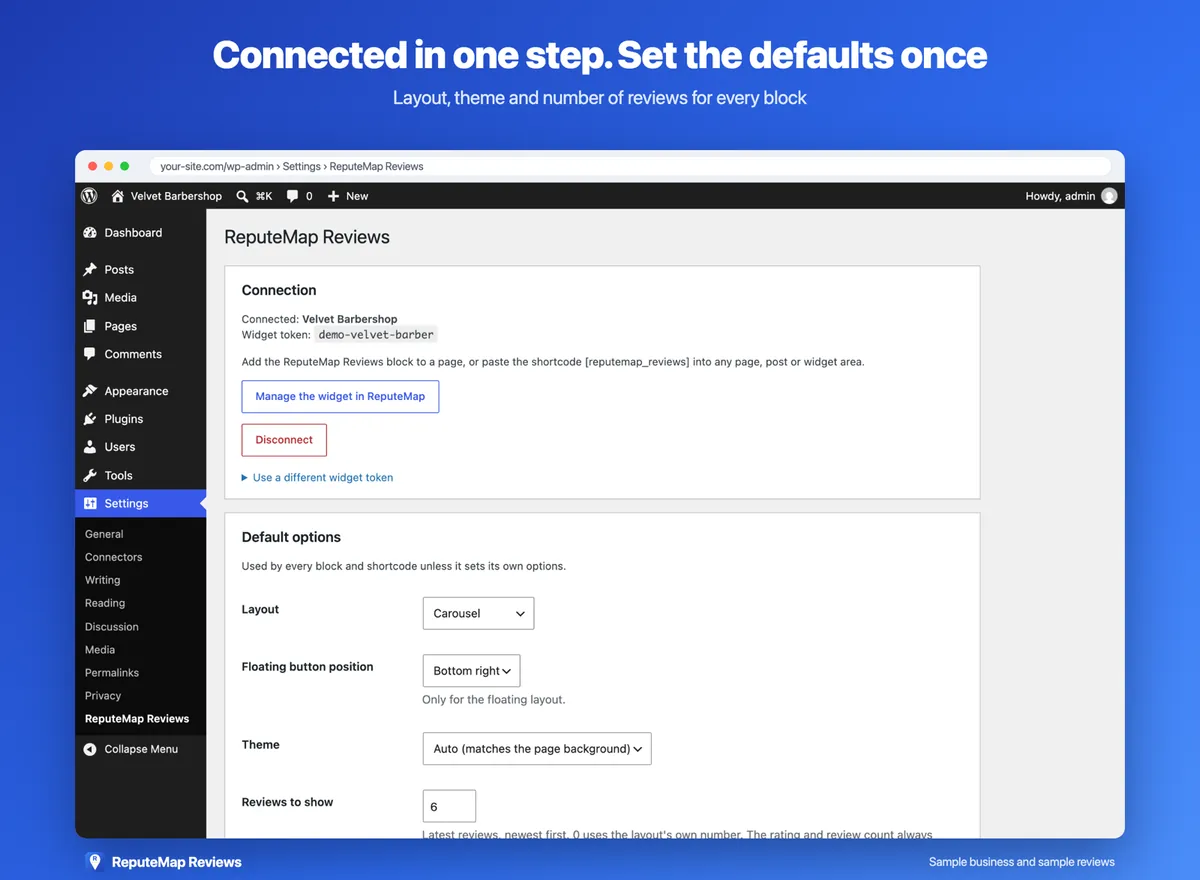Click the plus New icon in admin bar
This screenshot has width=1200, height=880.
tap(334, 196)
